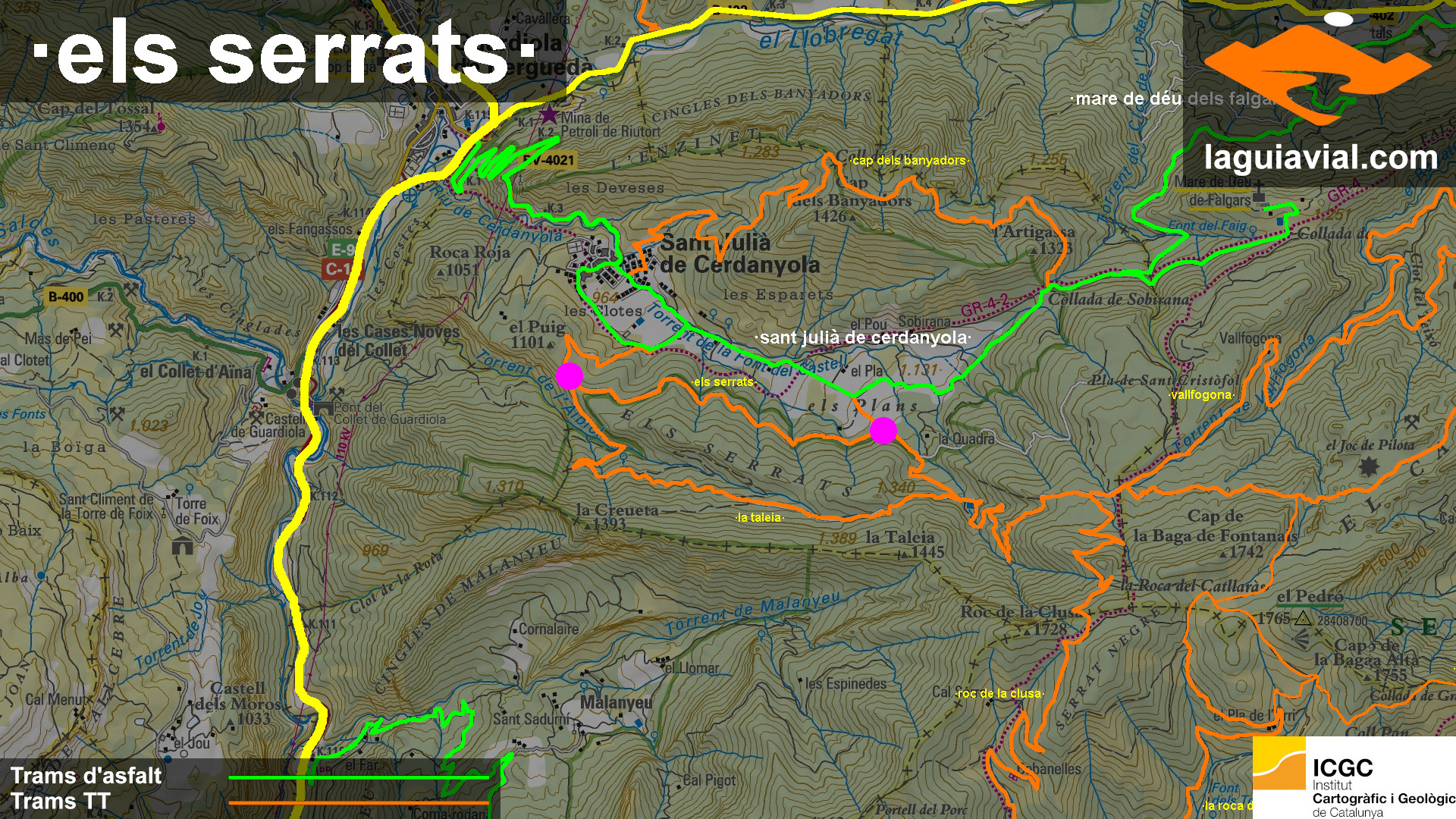The height and width of the screenshot is (819, 1456).
Task: Click the B-400 road sign badge
Action: (66, 297)
